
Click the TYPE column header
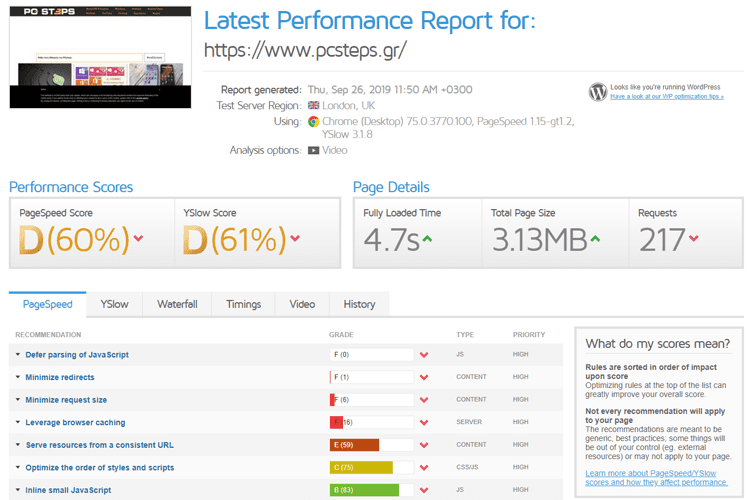[465, 334]
